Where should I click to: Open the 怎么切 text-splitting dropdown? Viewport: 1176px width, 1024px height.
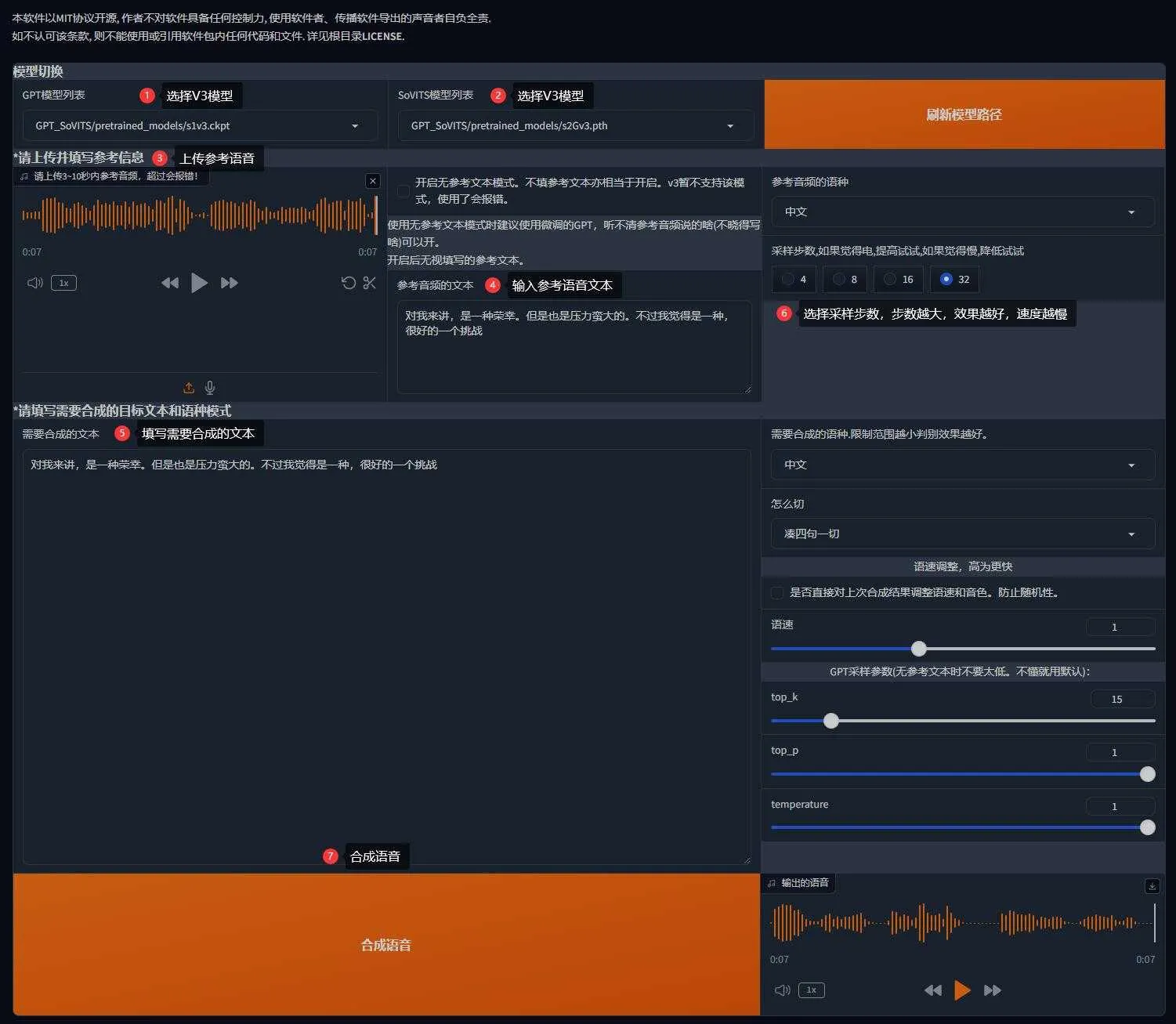pos(963,534)
